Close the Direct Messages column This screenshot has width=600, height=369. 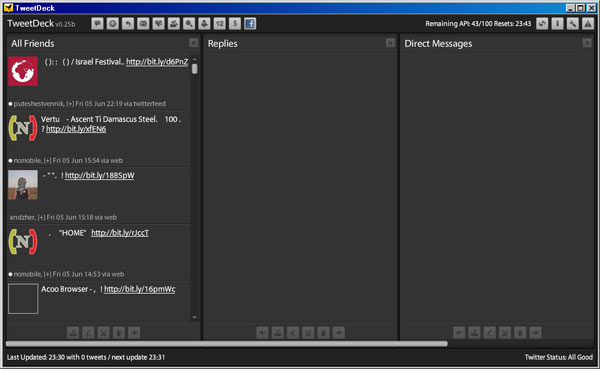point(587,43)
